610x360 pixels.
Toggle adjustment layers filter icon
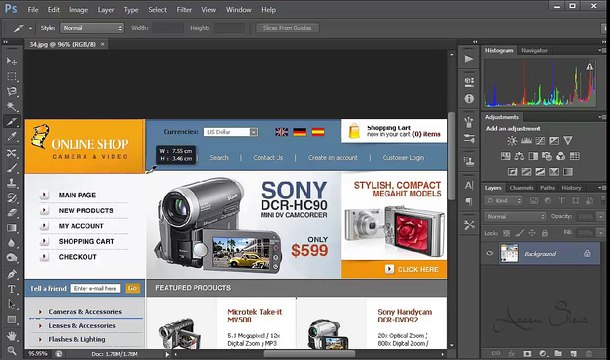(548, 200)
